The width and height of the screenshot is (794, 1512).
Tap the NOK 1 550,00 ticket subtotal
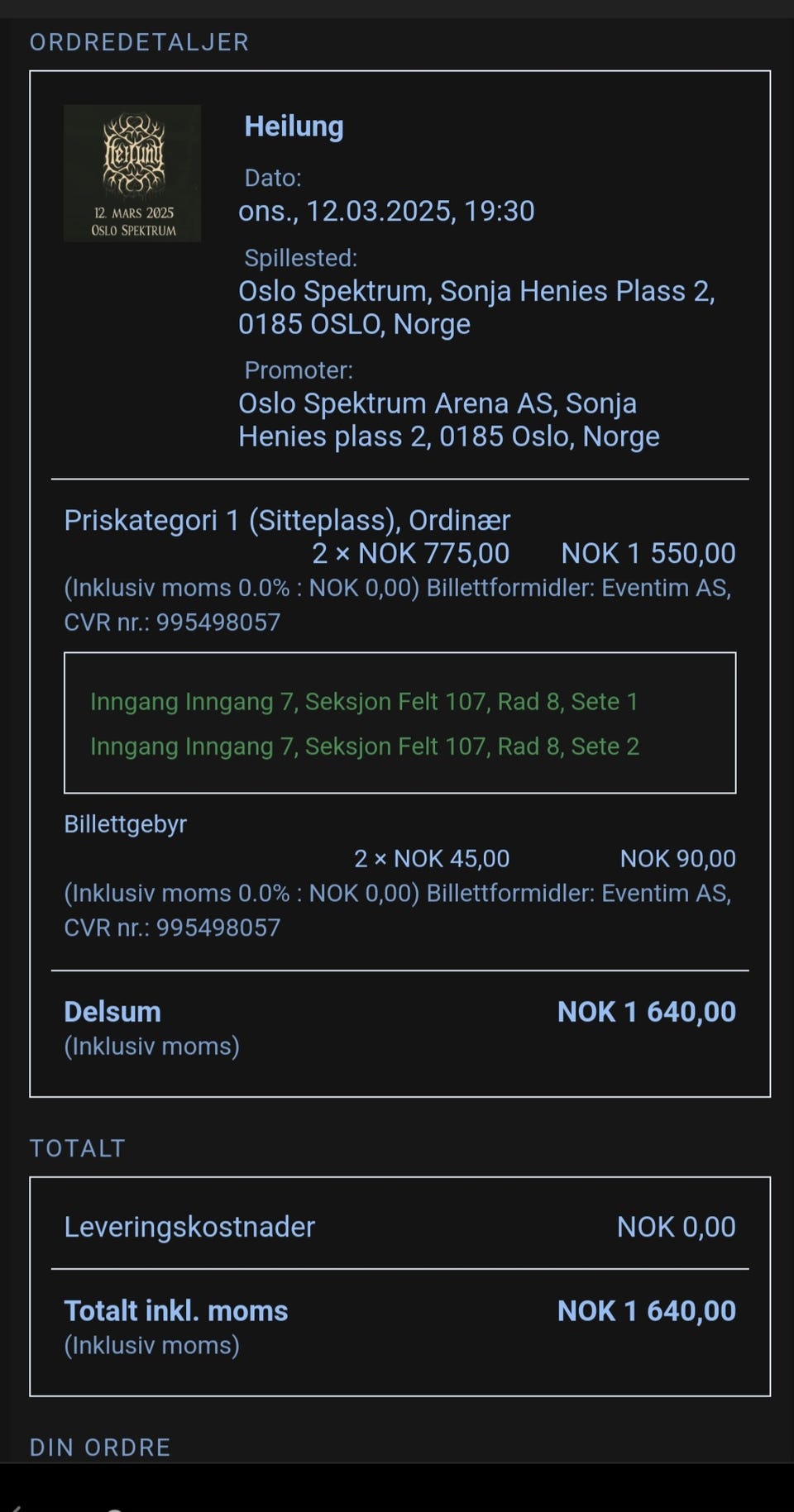pos(648,553)
